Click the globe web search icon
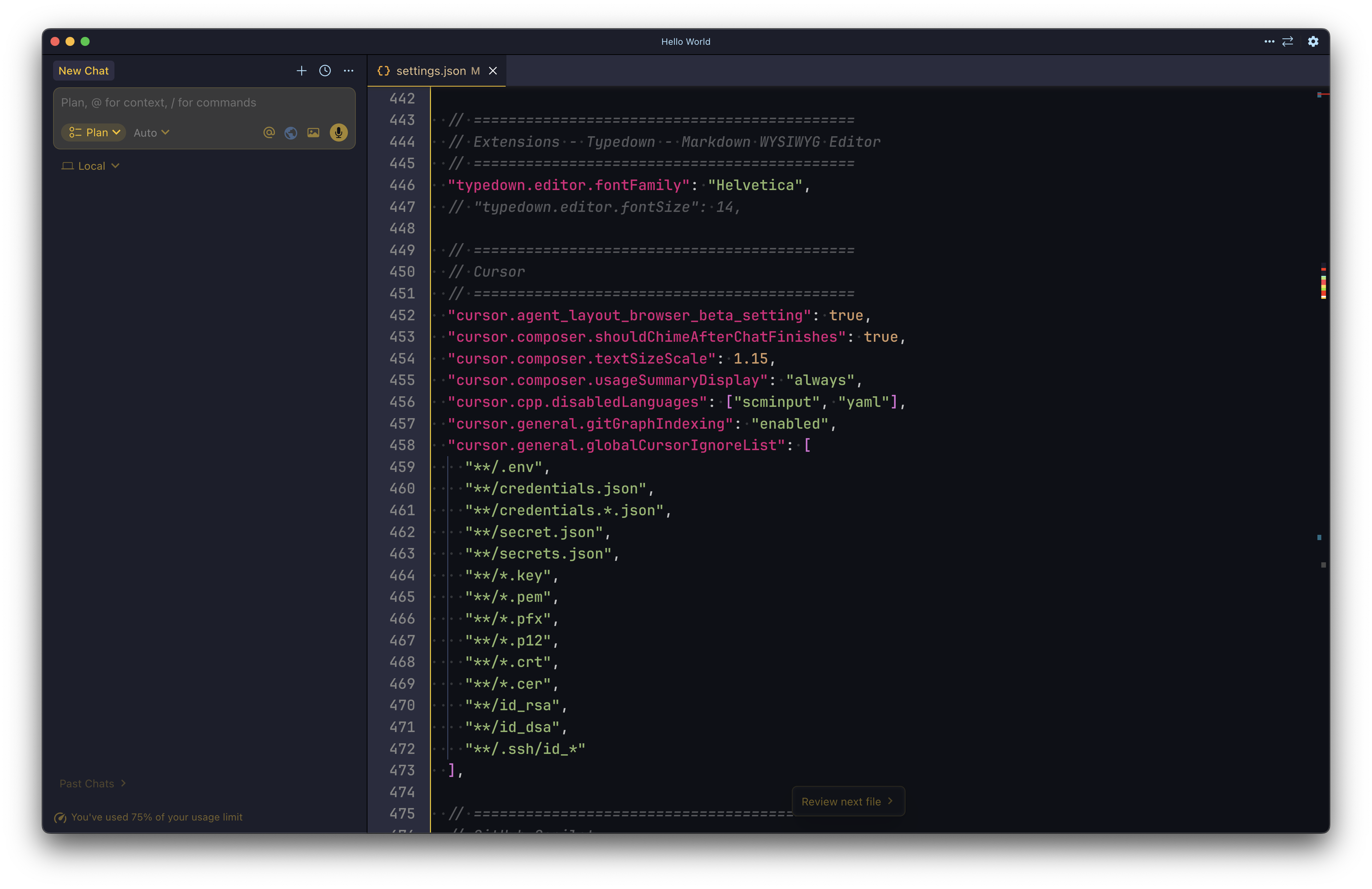The image size is (1372, 889). point(291,133)
